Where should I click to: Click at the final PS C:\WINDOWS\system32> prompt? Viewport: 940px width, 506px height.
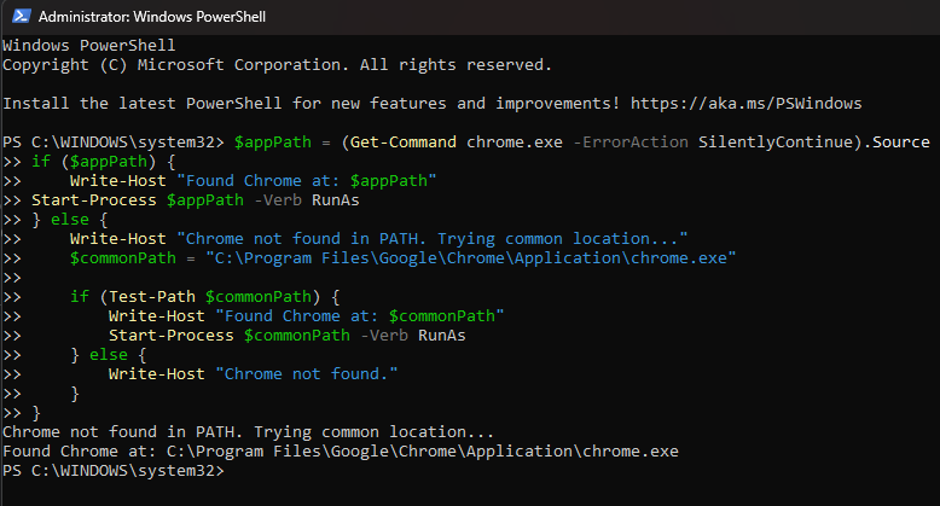pyautogui.click(x=113, y=471)
